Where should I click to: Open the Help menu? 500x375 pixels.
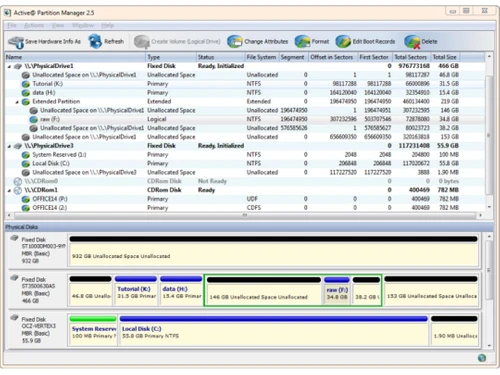point(107,25)
